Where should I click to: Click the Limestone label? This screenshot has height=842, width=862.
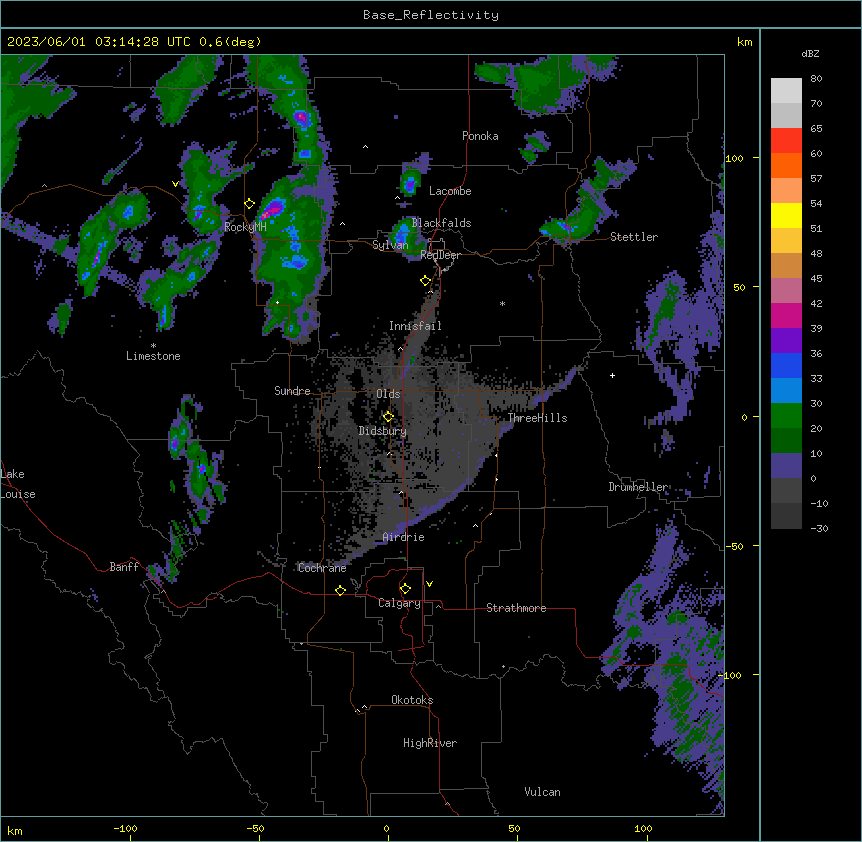(x=153, y=356)
